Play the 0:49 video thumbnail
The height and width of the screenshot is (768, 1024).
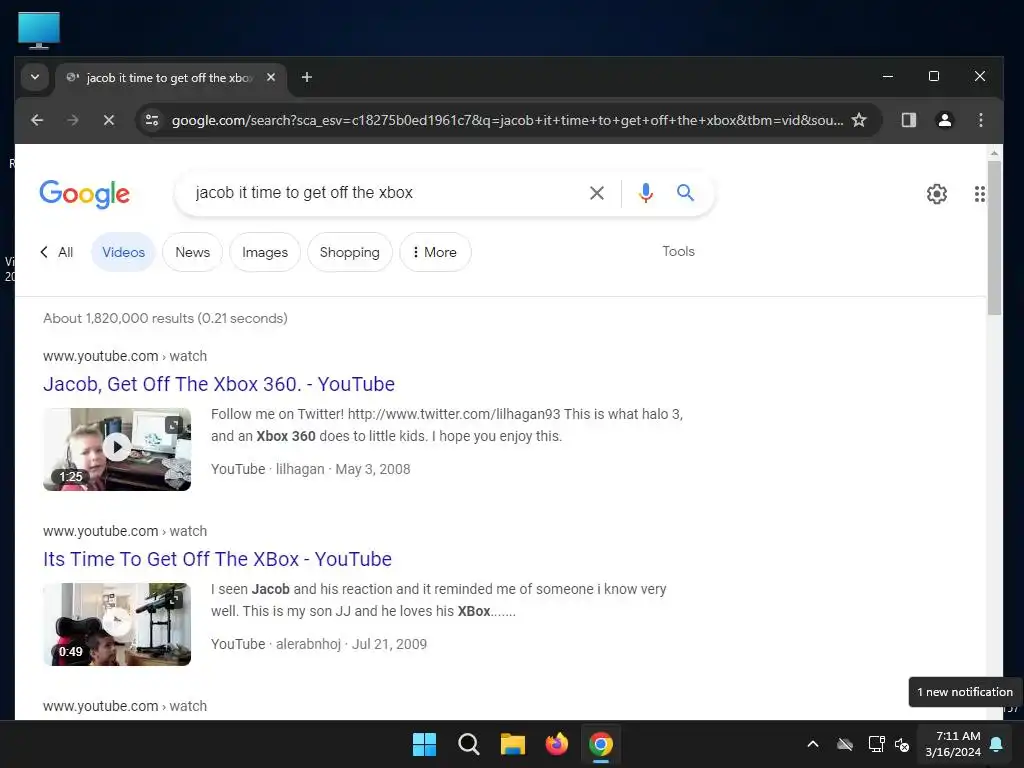click(117, 624)
